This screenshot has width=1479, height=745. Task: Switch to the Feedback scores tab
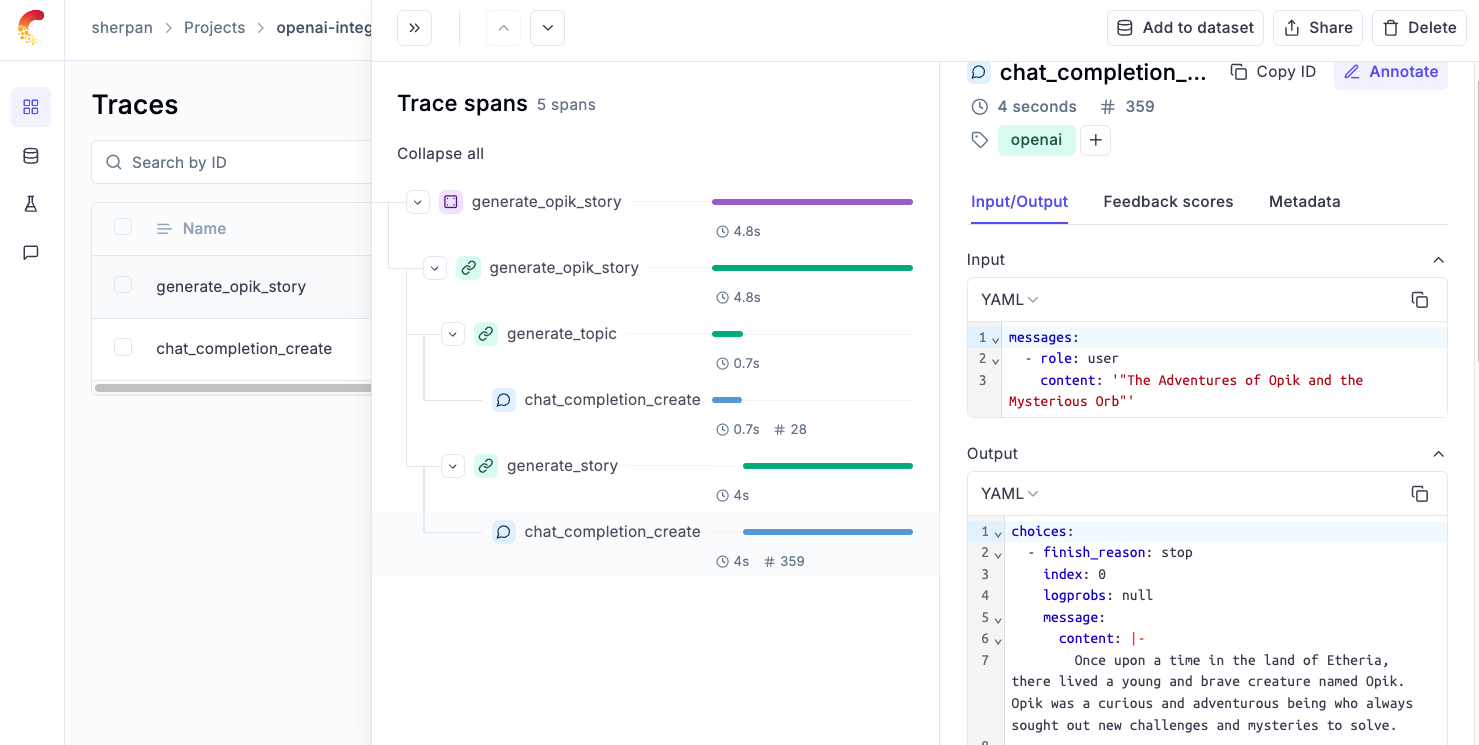[x=1168, y=201]
